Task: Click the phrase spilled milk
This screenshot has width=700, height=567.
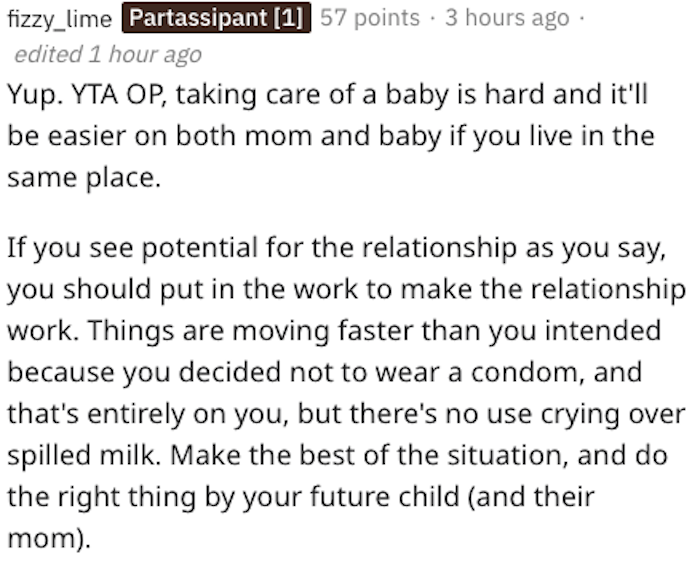Action: [x=84, y=455]
